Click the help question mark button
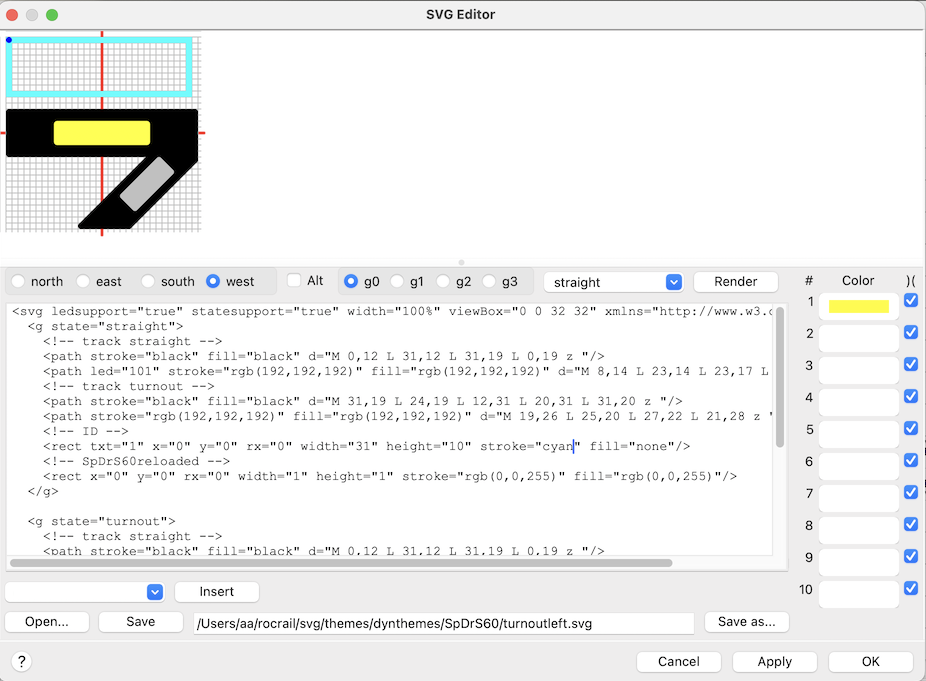Screen dimensions: 926x681 [21, 661]
